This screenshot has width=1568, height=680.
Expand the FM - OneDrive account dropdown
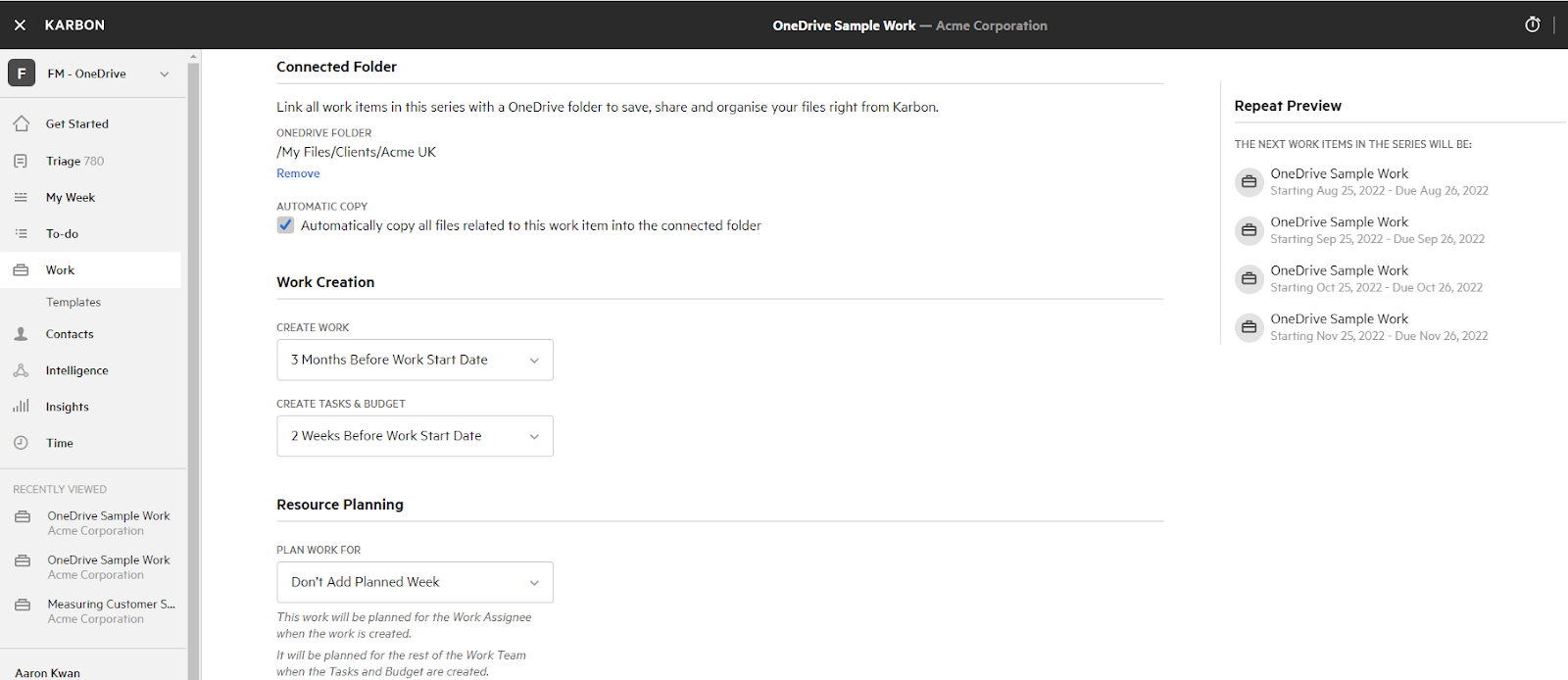[x=165, y=74]
